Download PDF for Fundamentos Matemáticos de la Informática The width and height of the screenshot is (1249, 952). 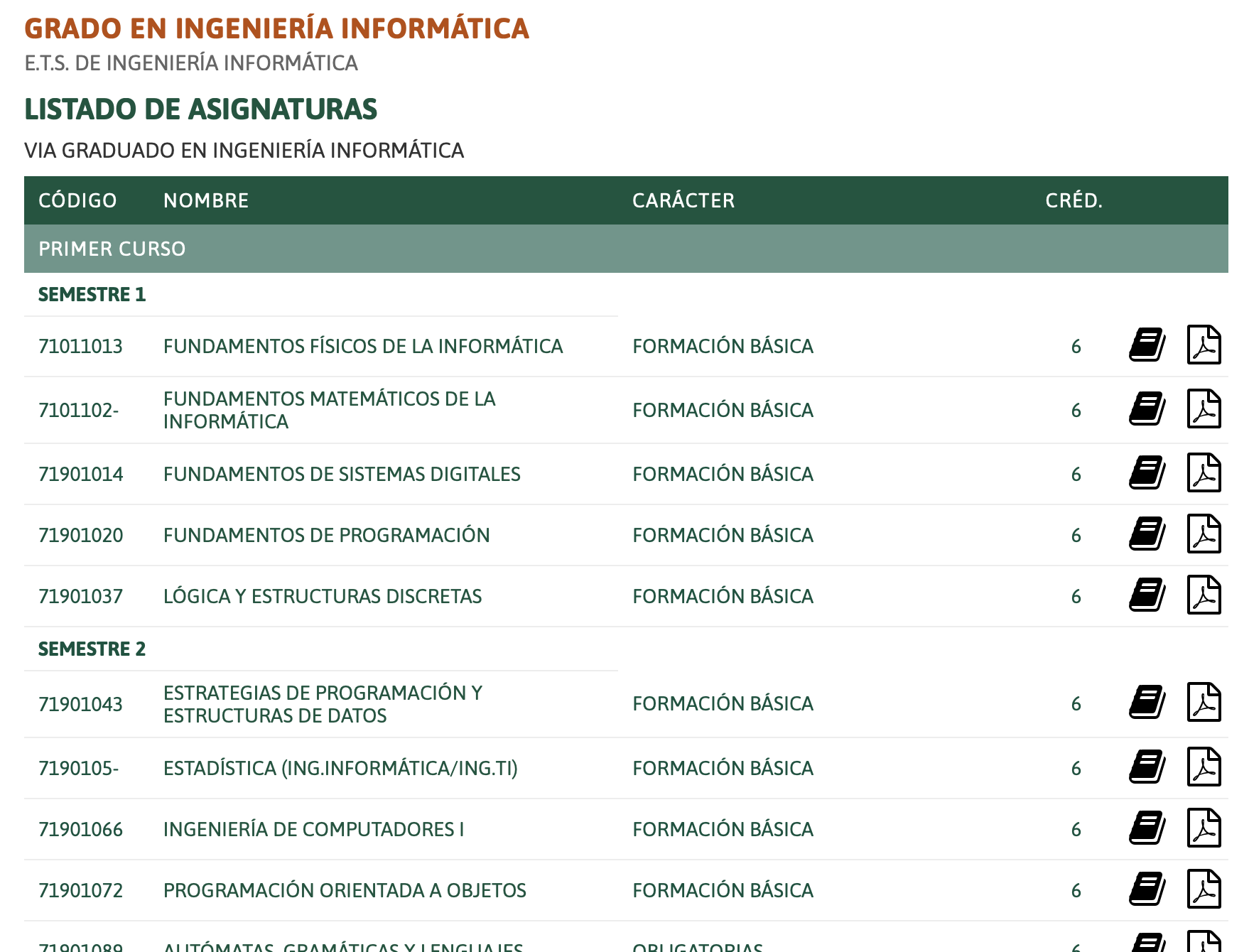[1204, 409]
